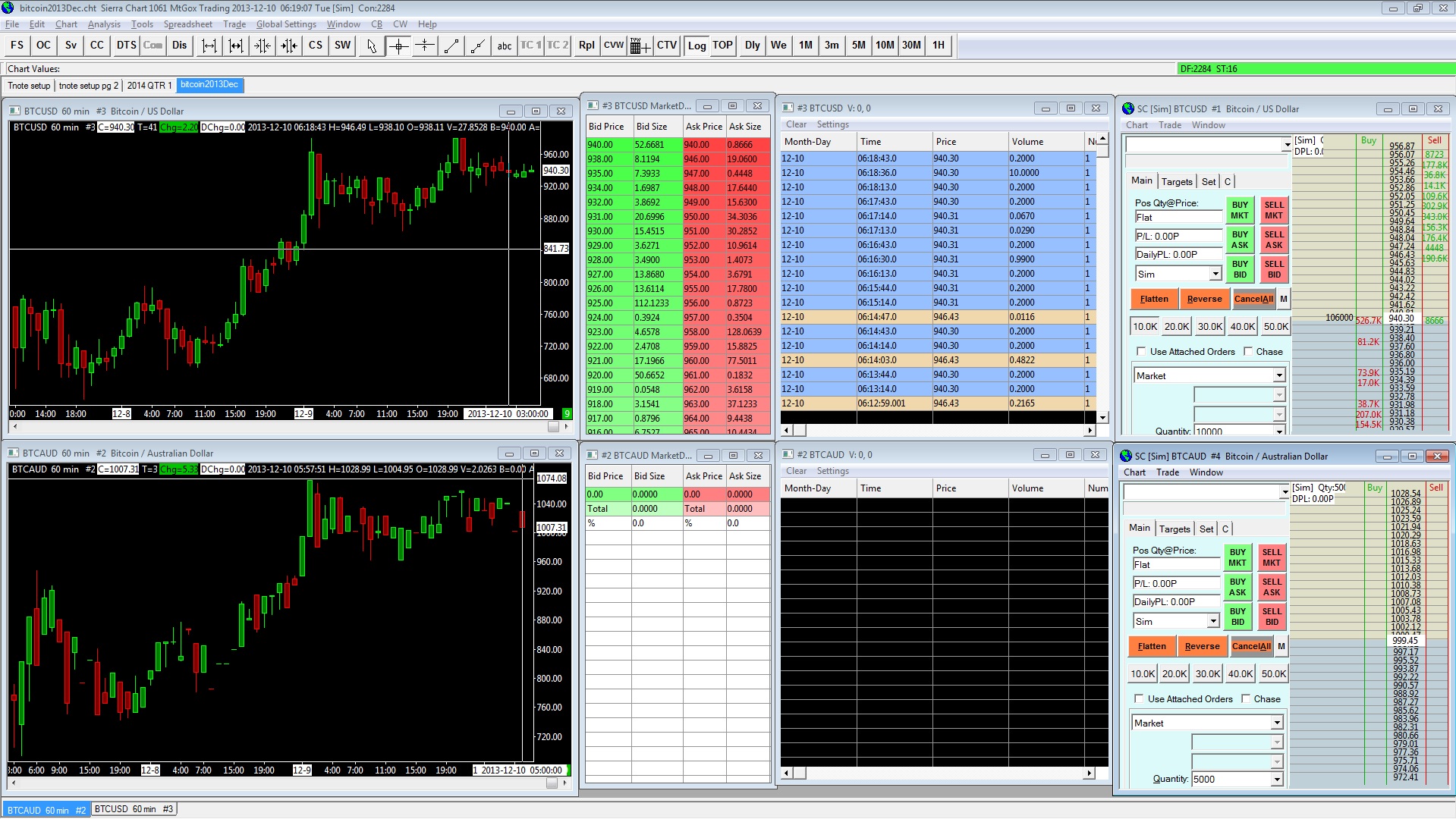Click the FS toolbar button
The image size is (1456, 819).
point(17,45)
